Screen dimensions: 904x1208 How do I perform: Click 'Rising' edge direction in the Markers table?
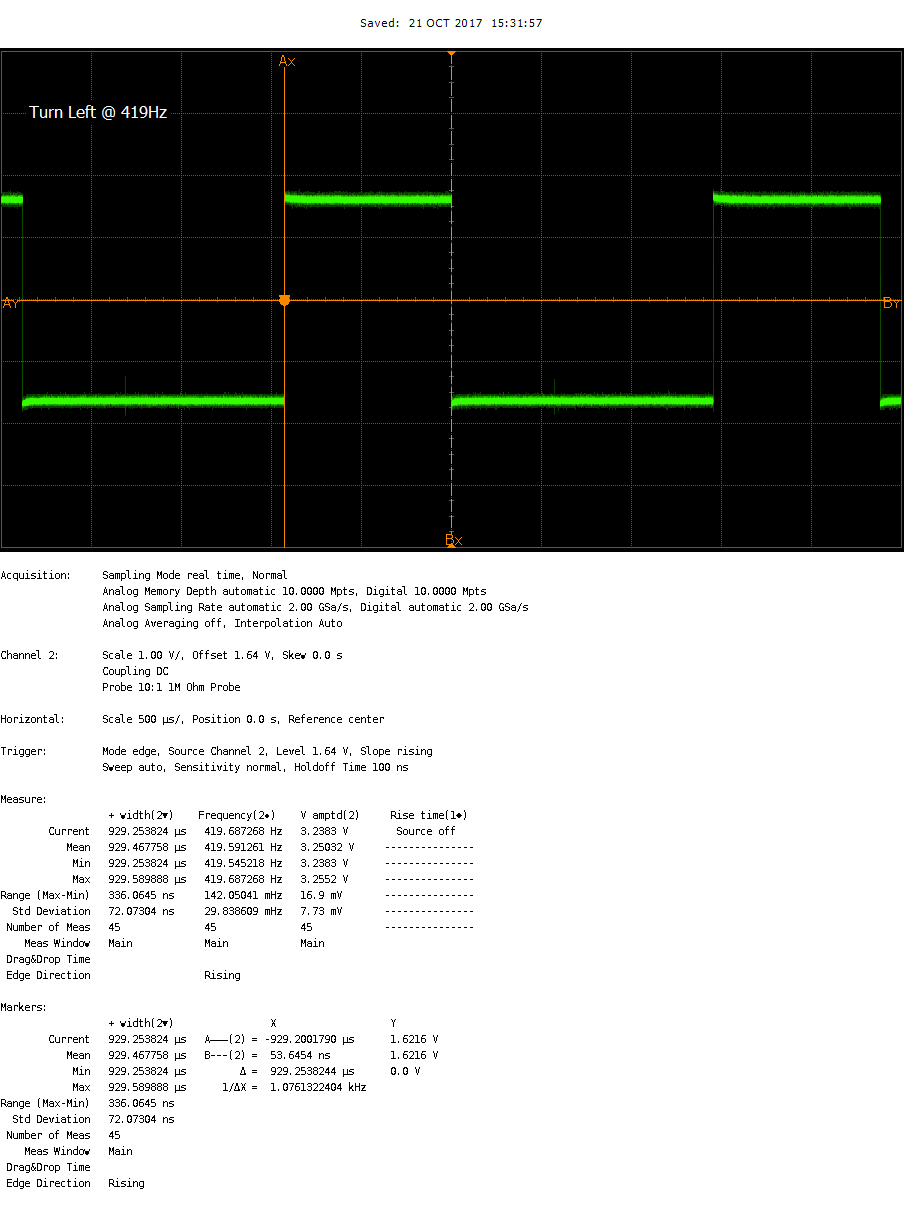pyautogui.click(x=126, y=1183)
